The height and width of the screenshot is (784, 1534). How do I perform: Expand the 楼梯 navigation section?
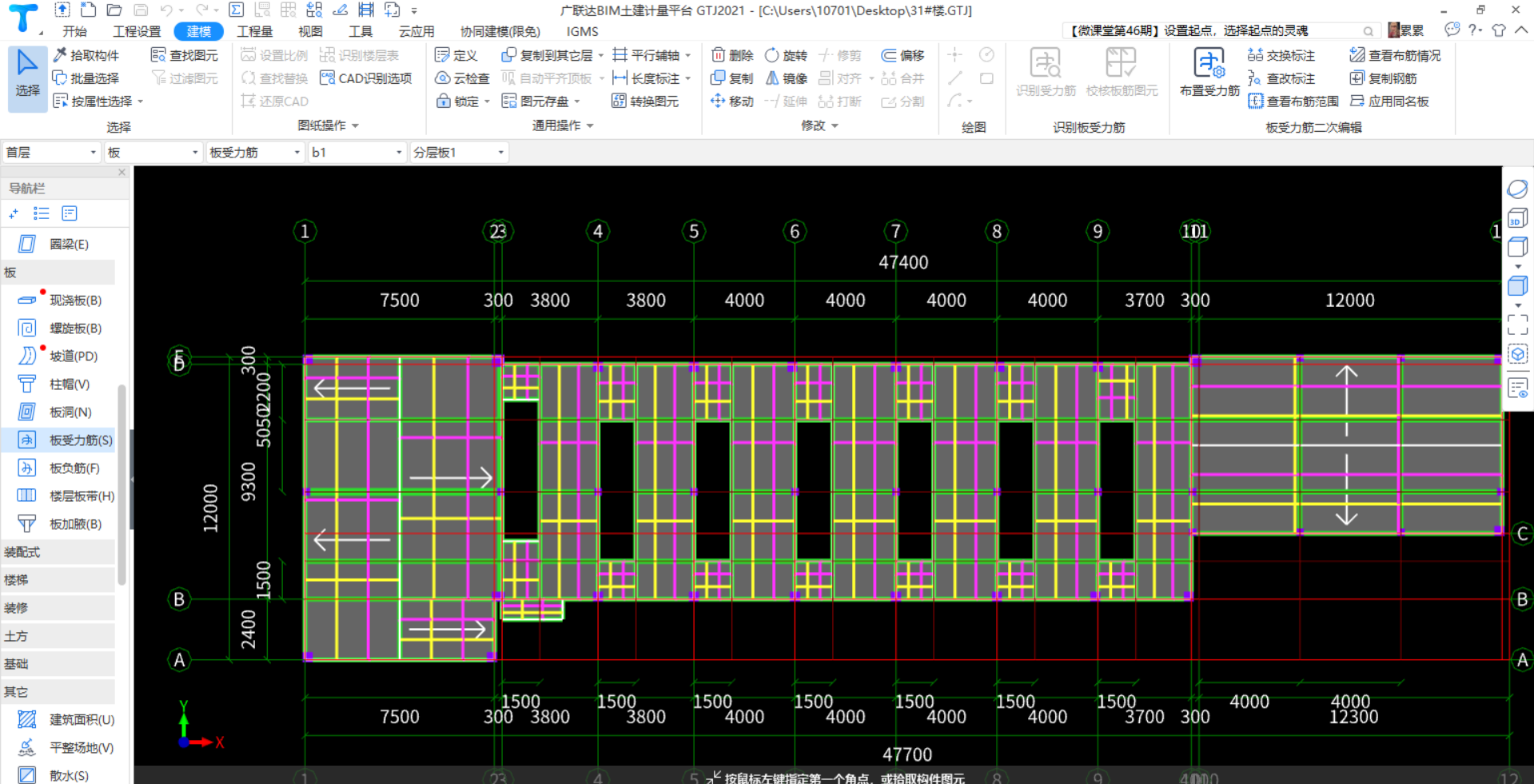click(x=58, y=580)
